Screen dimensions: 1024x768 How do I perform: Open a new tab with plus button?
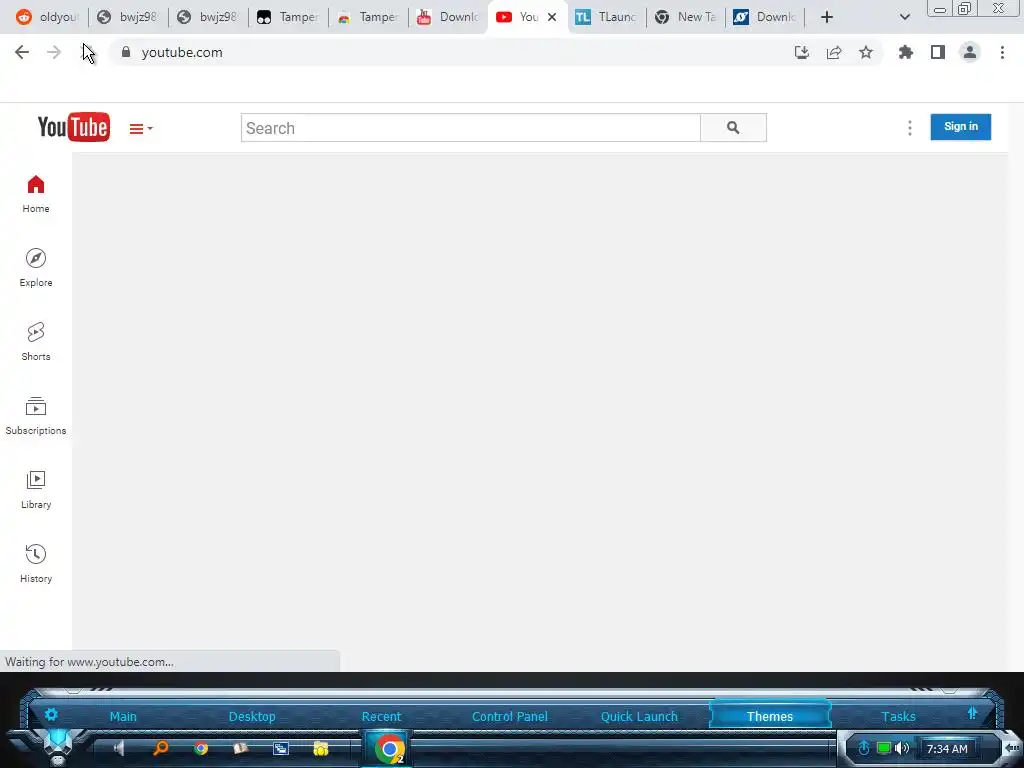coord(827,17)
